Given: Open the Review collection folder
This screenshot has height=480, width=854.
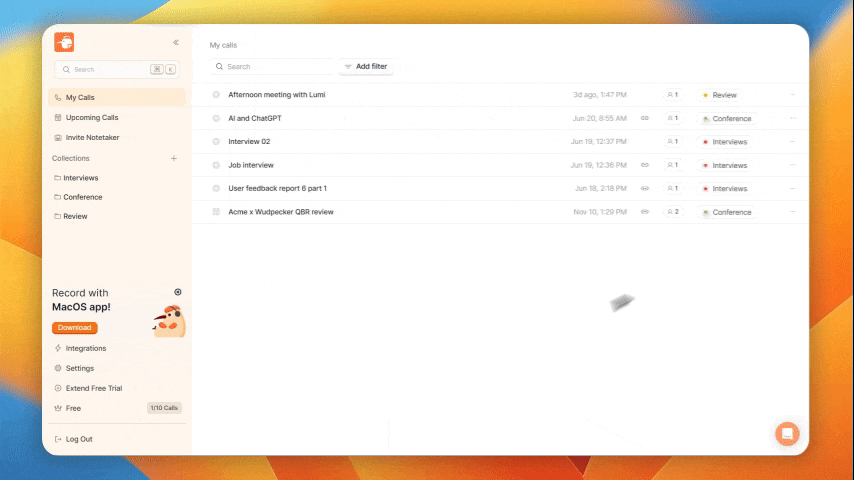Looking at the screenshot, I should 71,216.
